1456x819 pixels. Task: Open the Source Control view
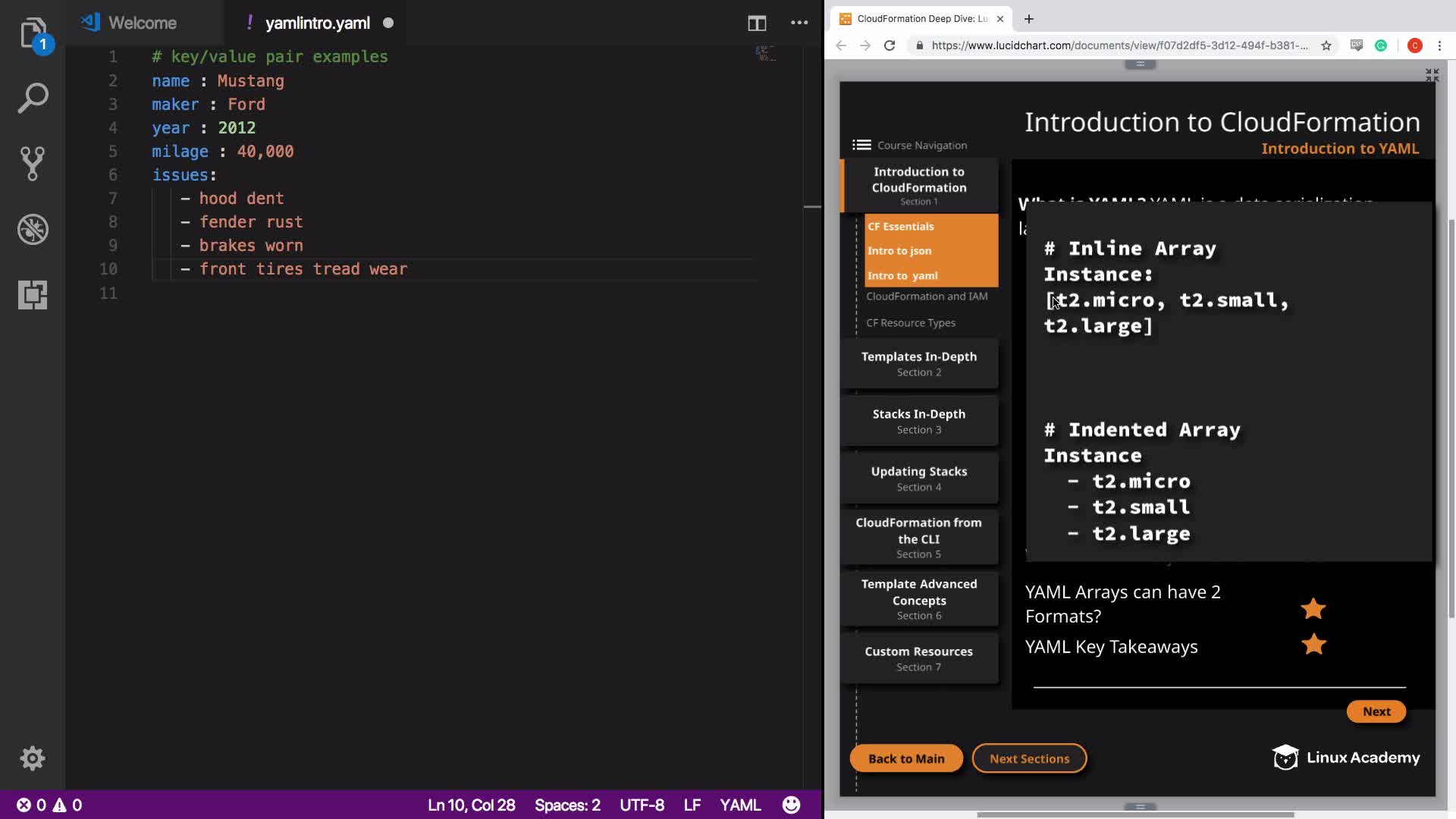coord(33,163)
